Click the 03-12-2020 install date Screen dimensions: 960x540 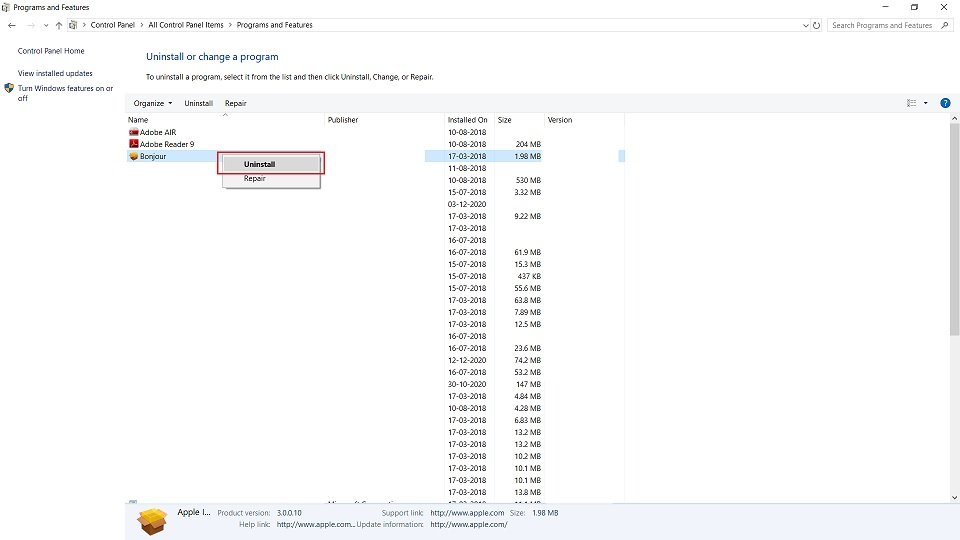tap(467, 204)
